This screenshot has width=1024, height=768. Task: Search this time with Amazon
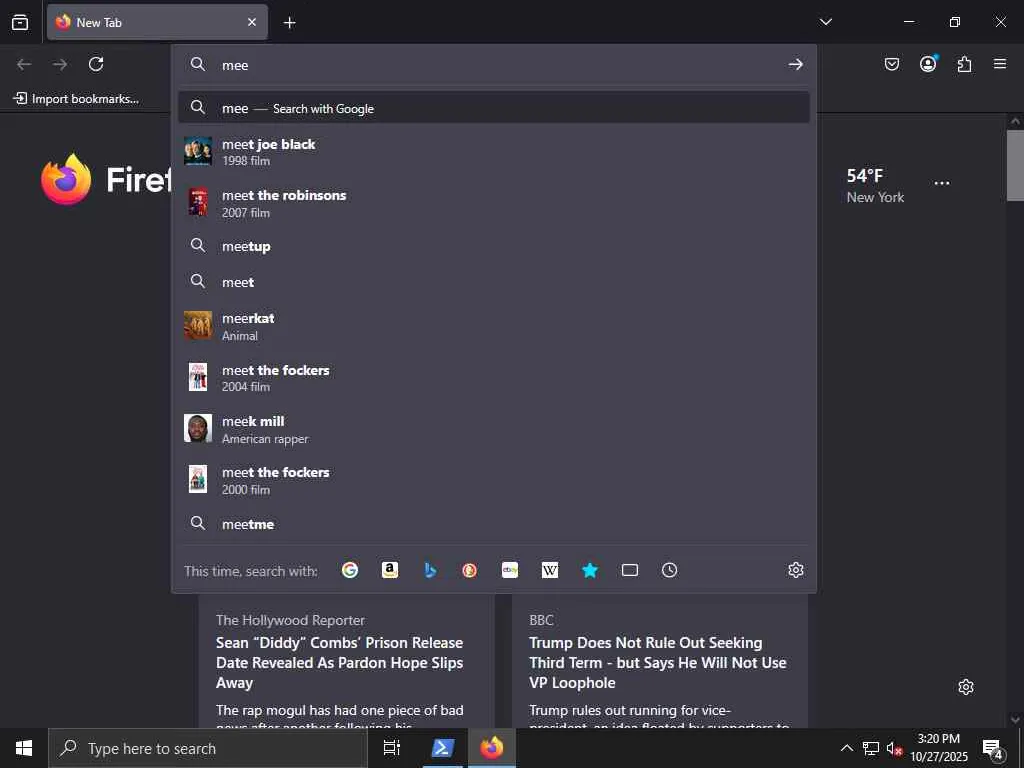click(390, 570)
